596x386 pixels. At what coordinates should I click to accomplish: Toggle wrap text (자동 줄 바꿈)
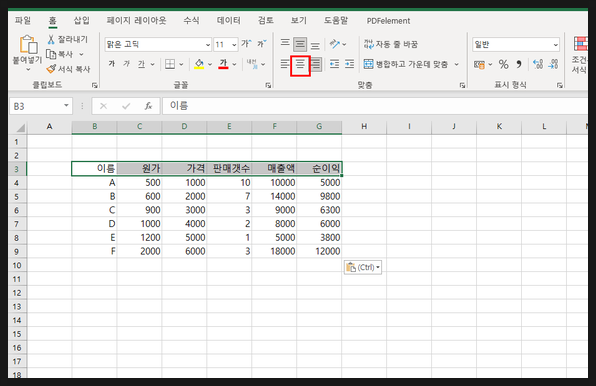[391, 44]
